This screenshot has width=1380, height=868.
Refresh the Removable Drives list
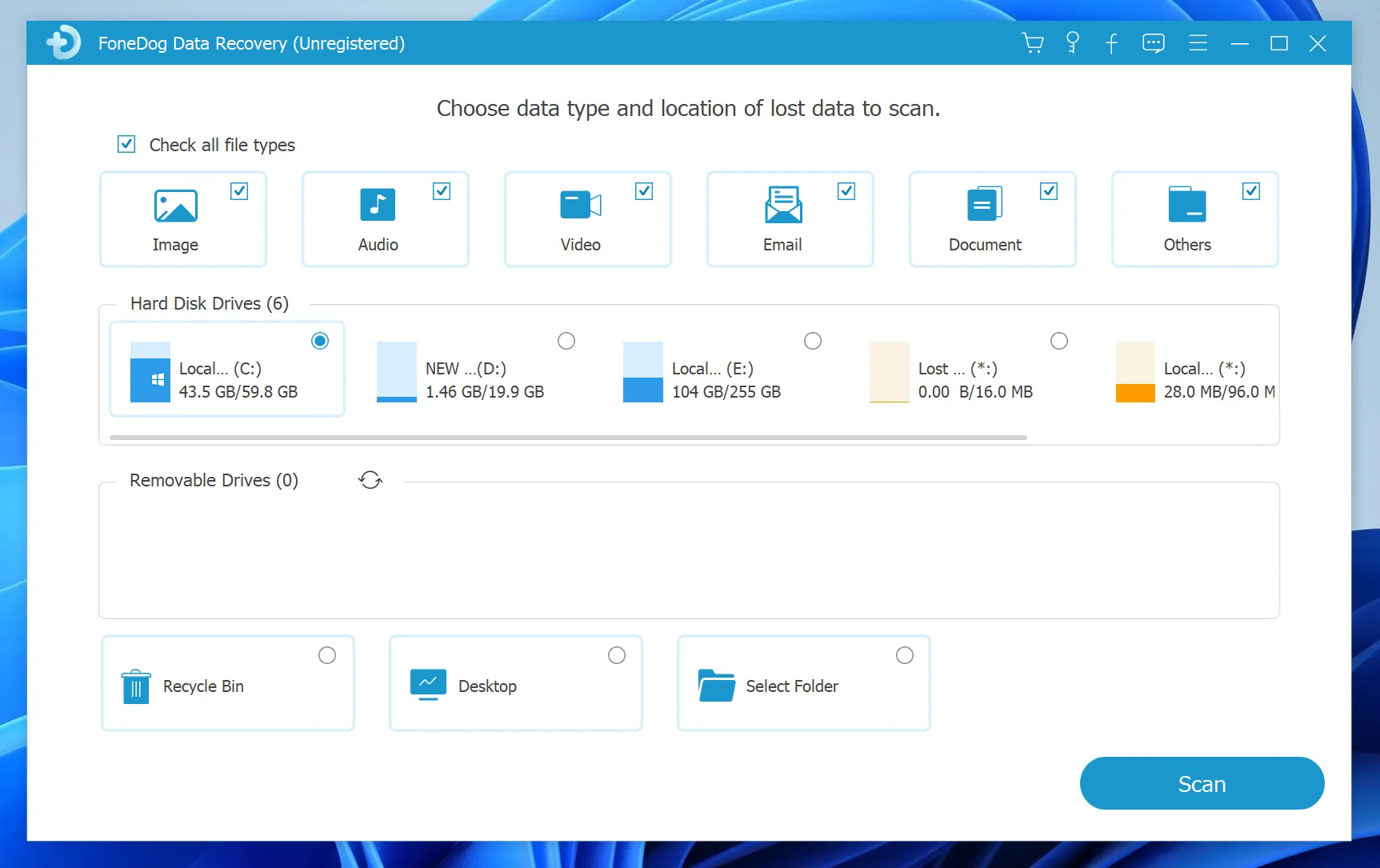pyautogui.click(x=370, y=480)
